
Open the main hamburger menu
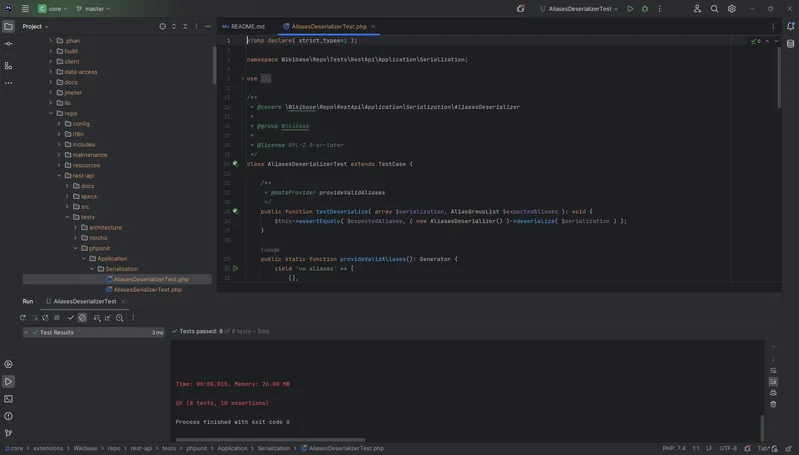(x=25, y=9)
